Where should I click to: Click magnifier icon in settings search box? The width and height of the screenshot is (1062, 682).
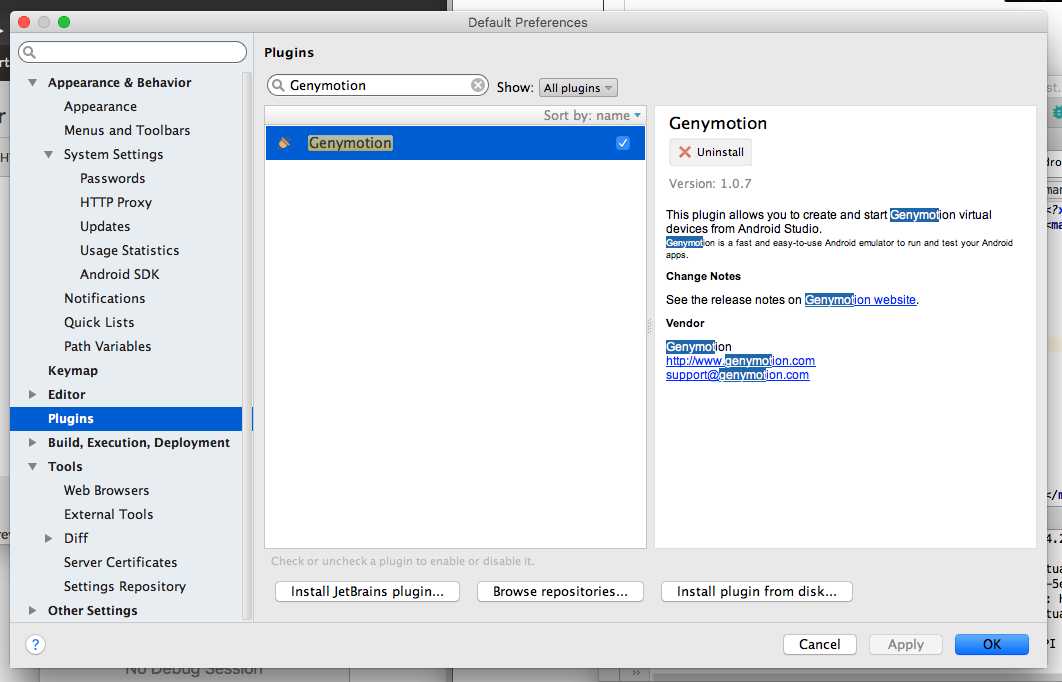tap(29, 52)
